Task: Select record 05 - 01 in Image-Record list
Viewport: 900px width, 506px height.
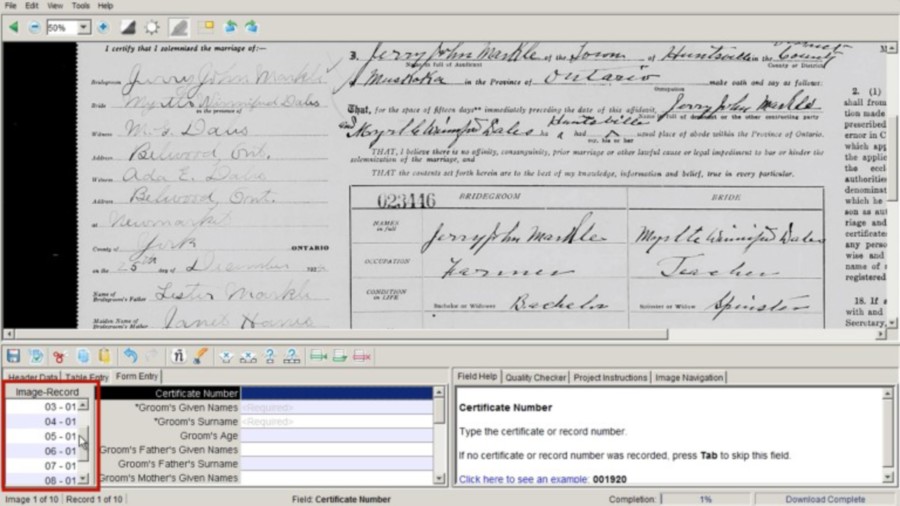Action: click(x=41, y=436)
